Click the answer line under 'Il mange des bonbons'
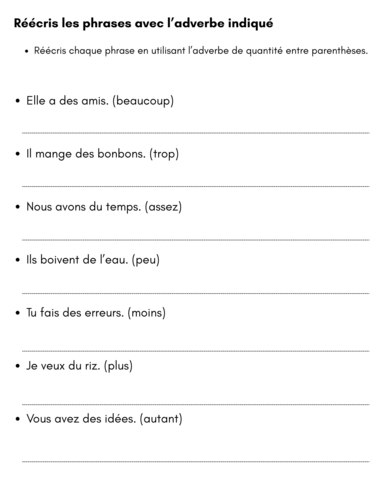The height and width of the screenshot is (500, 386). 196,186
